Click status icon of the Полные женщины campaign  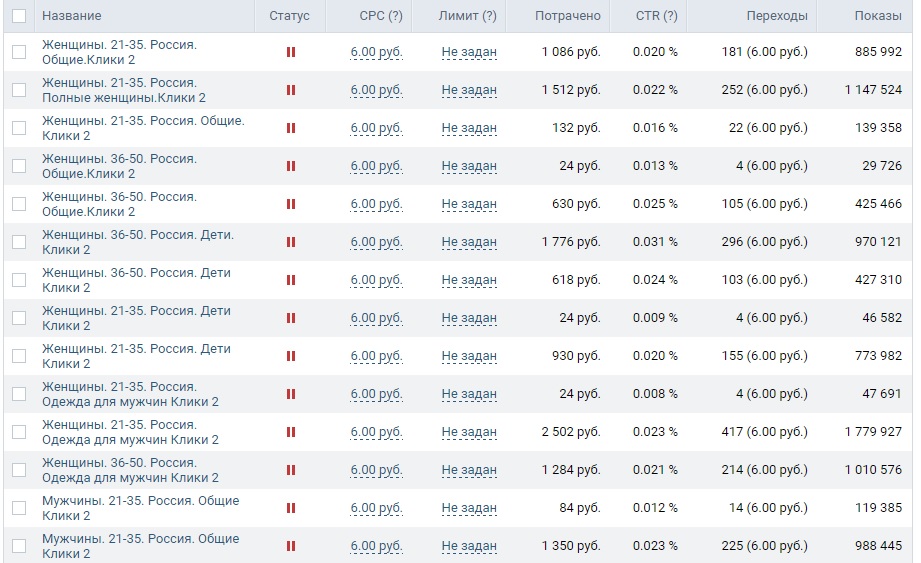[291, 90]
